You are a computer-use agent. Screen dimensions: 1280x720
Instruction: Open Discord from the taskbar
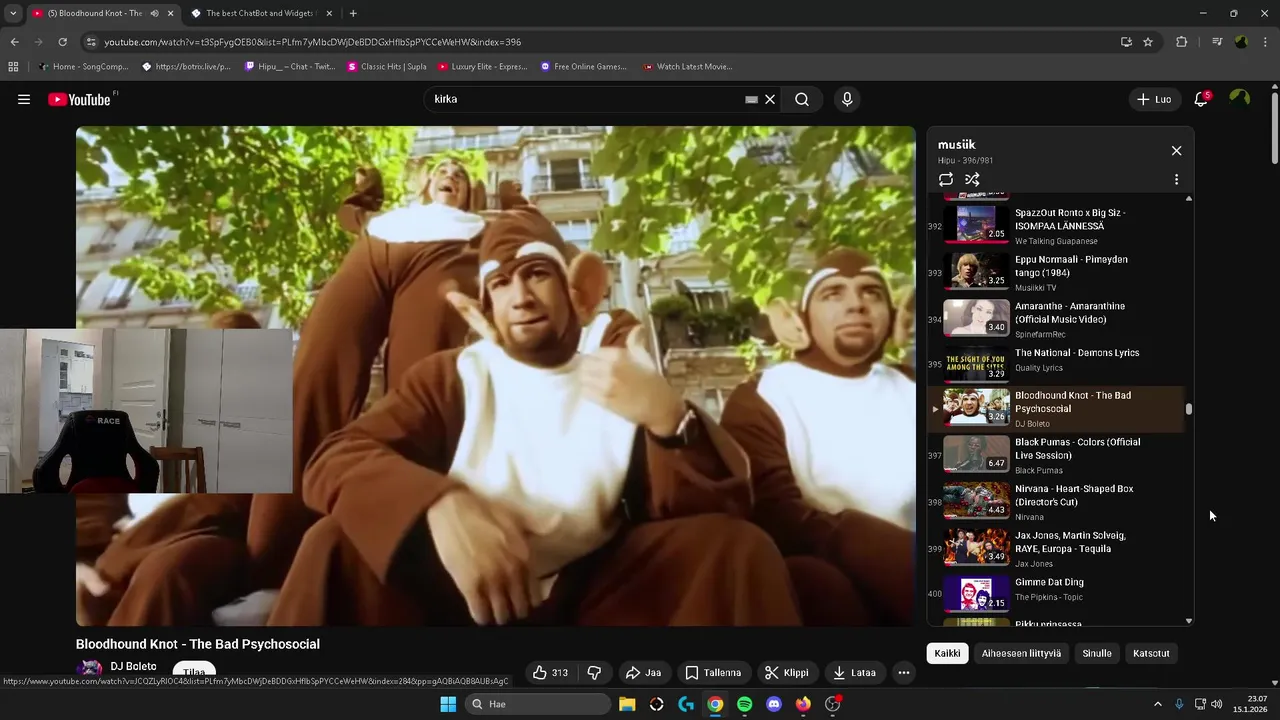click(x=773, y=704)
